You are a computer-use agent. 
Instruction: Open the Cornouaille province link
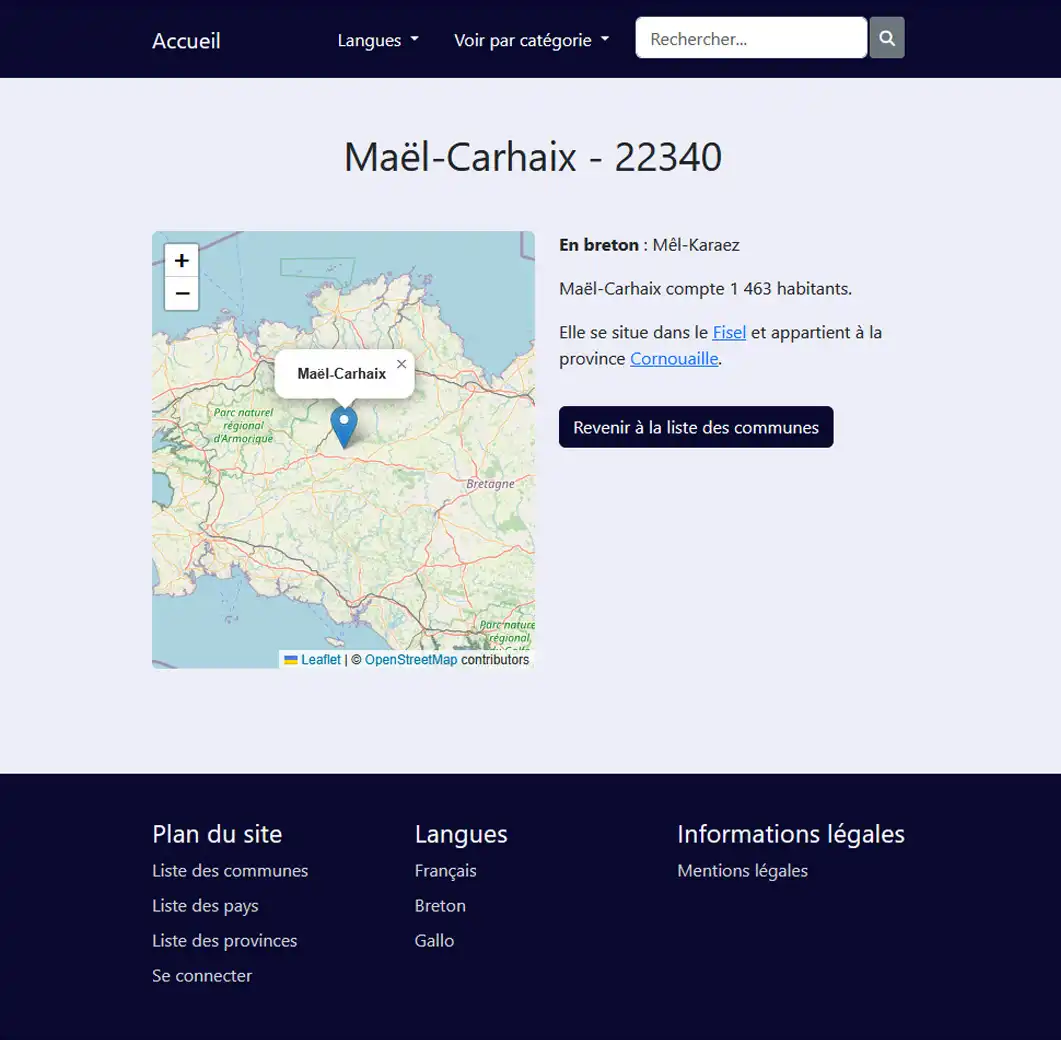tap(674, 359)
